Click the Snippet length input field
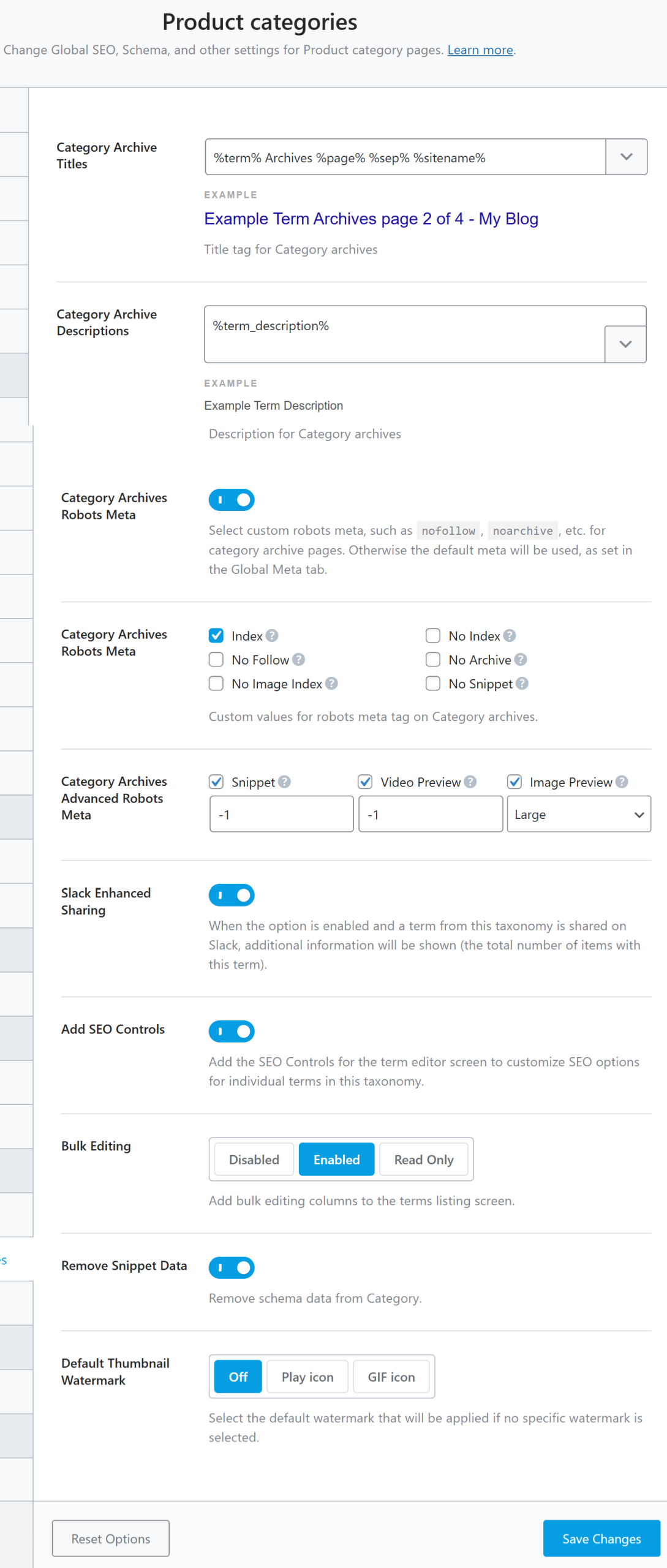 [x=282, y=815]
